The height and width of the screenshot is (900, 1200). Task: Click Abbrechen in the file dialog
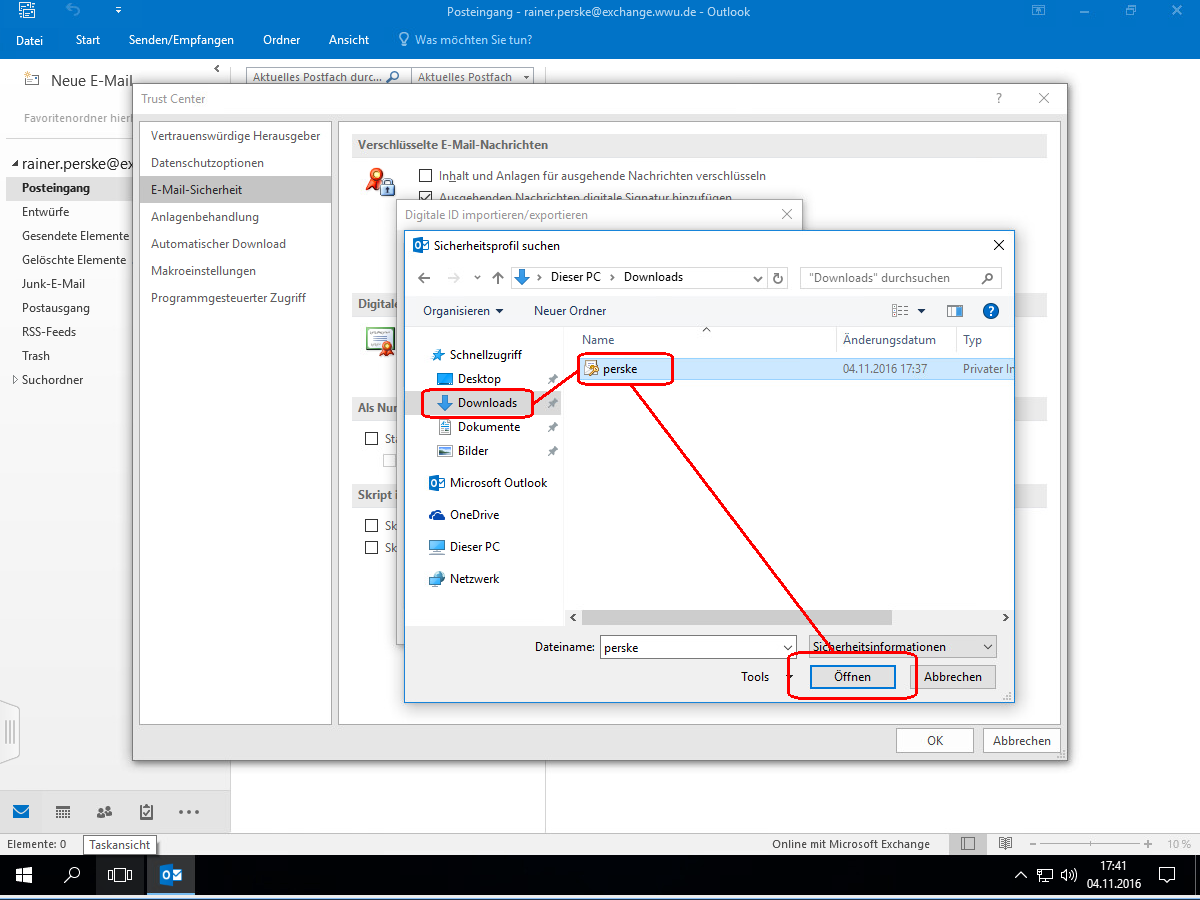click(952, 677)
